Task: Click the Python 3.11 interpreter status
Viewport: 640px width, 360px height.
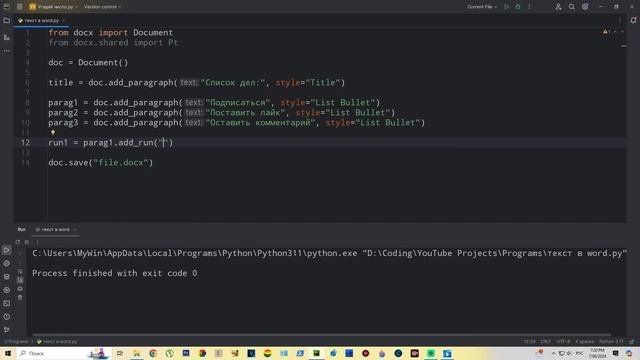Action: [x=611, y=342]
